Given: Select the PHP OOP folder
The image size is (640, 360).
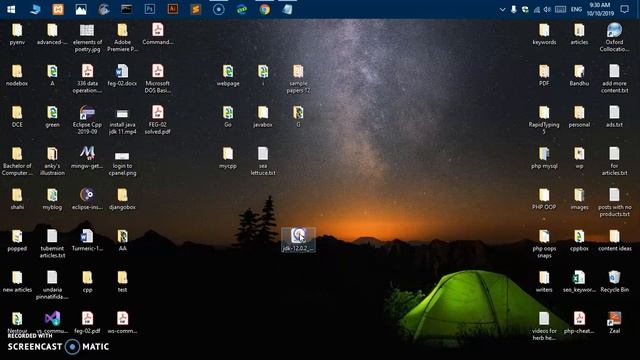Looking at the screenshot, I should (544, 199).
